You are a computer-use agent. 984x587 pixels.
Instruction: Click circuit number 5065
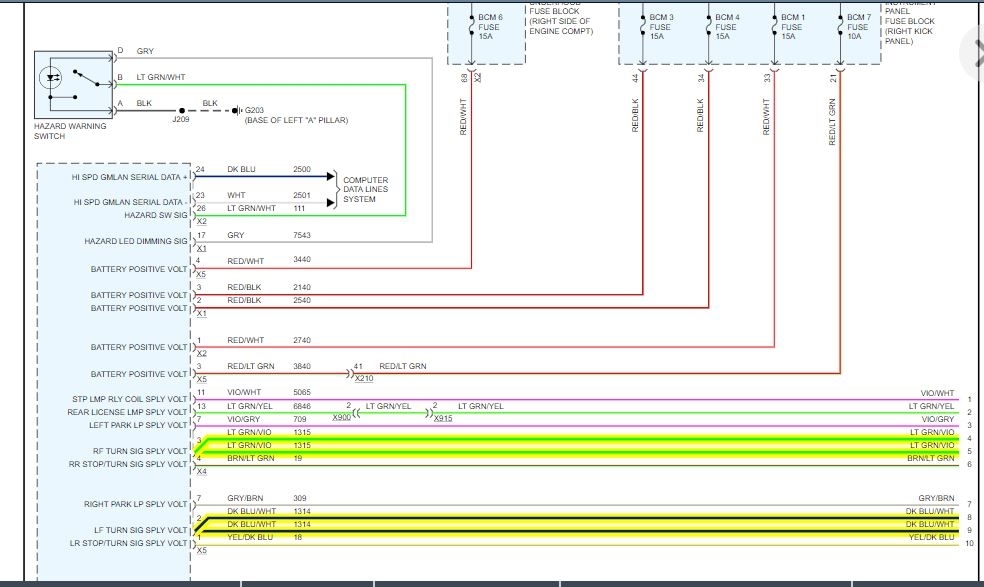coord(302,392)
